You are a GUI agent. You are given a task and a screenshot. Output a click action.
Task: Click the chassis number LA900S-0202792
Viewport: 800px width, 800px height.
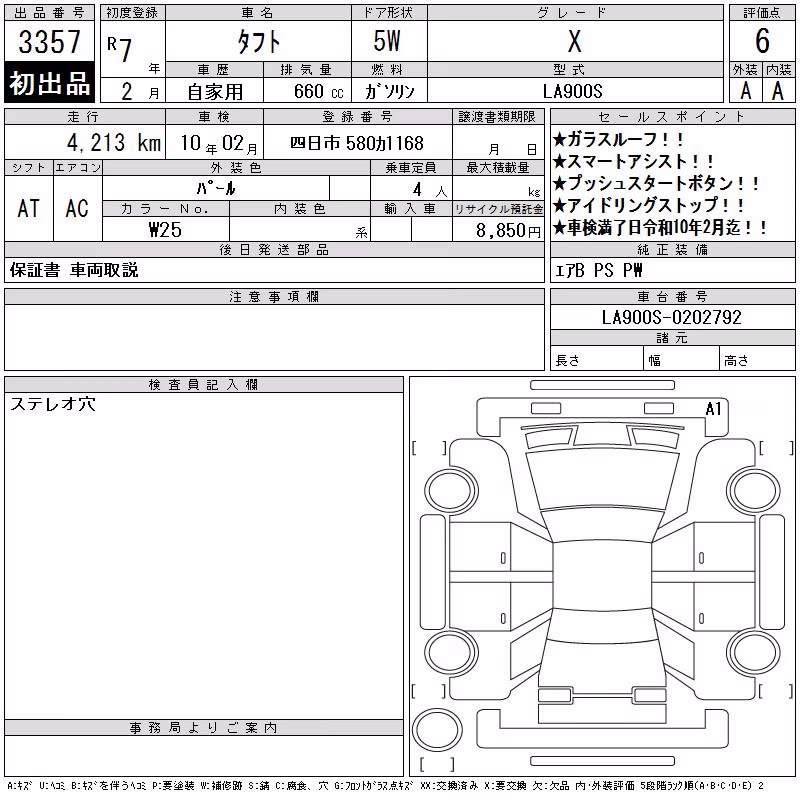[x=671, y=317]
